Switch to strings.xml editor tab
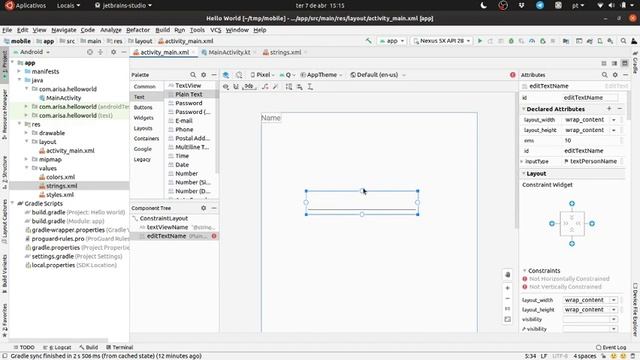Screen dimensions: 640x360 pos(285,52)
